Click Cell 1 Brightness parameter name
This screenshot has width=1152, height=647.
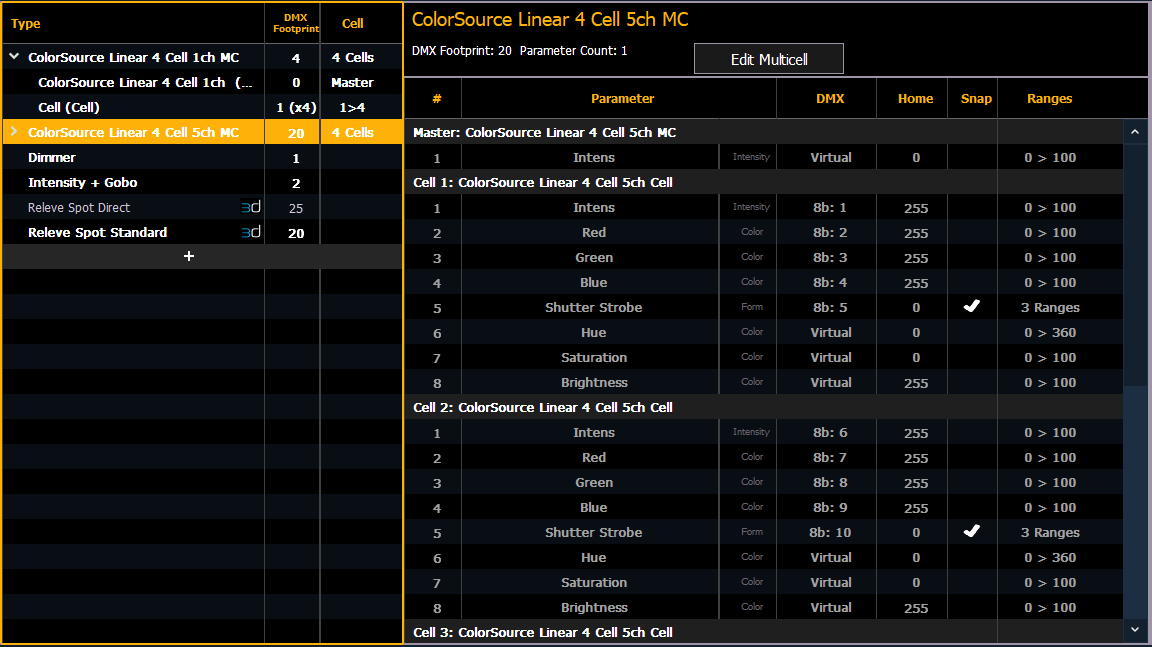[x=594, y=383]
